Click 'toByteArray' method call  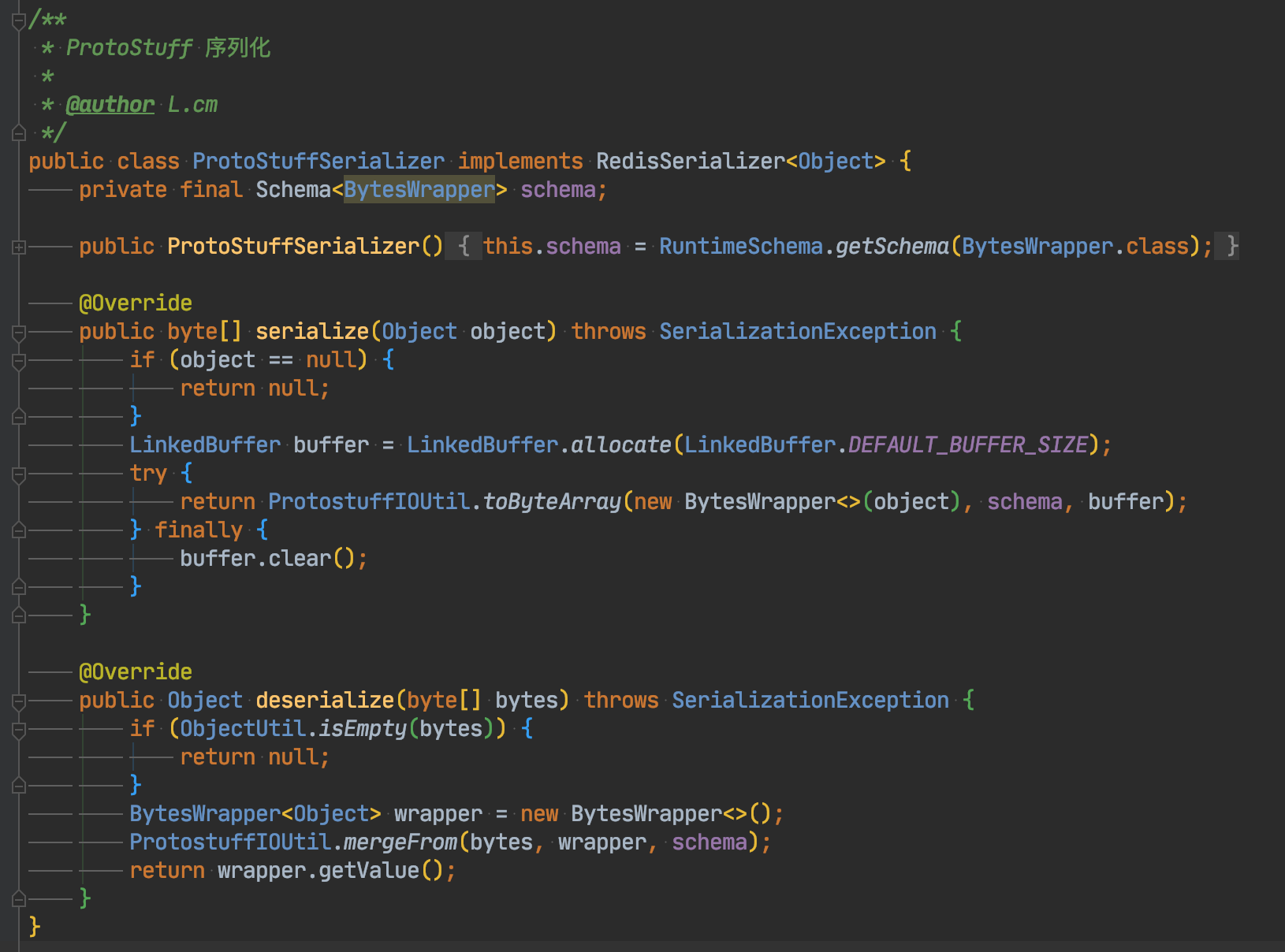[x=552, y=501]
